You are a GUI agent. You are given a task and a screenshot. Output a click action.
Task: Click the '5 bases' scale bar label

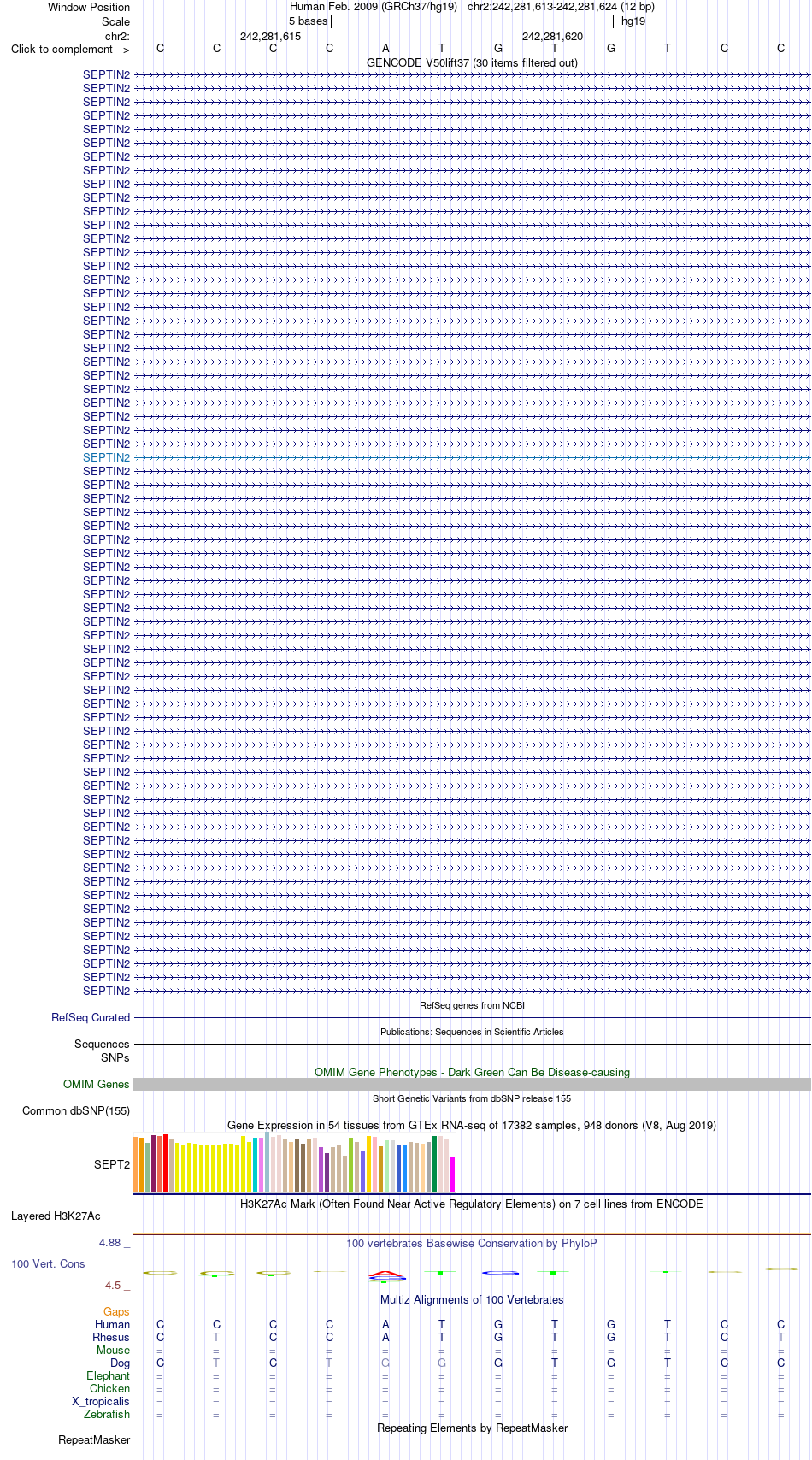coord(308,21)
